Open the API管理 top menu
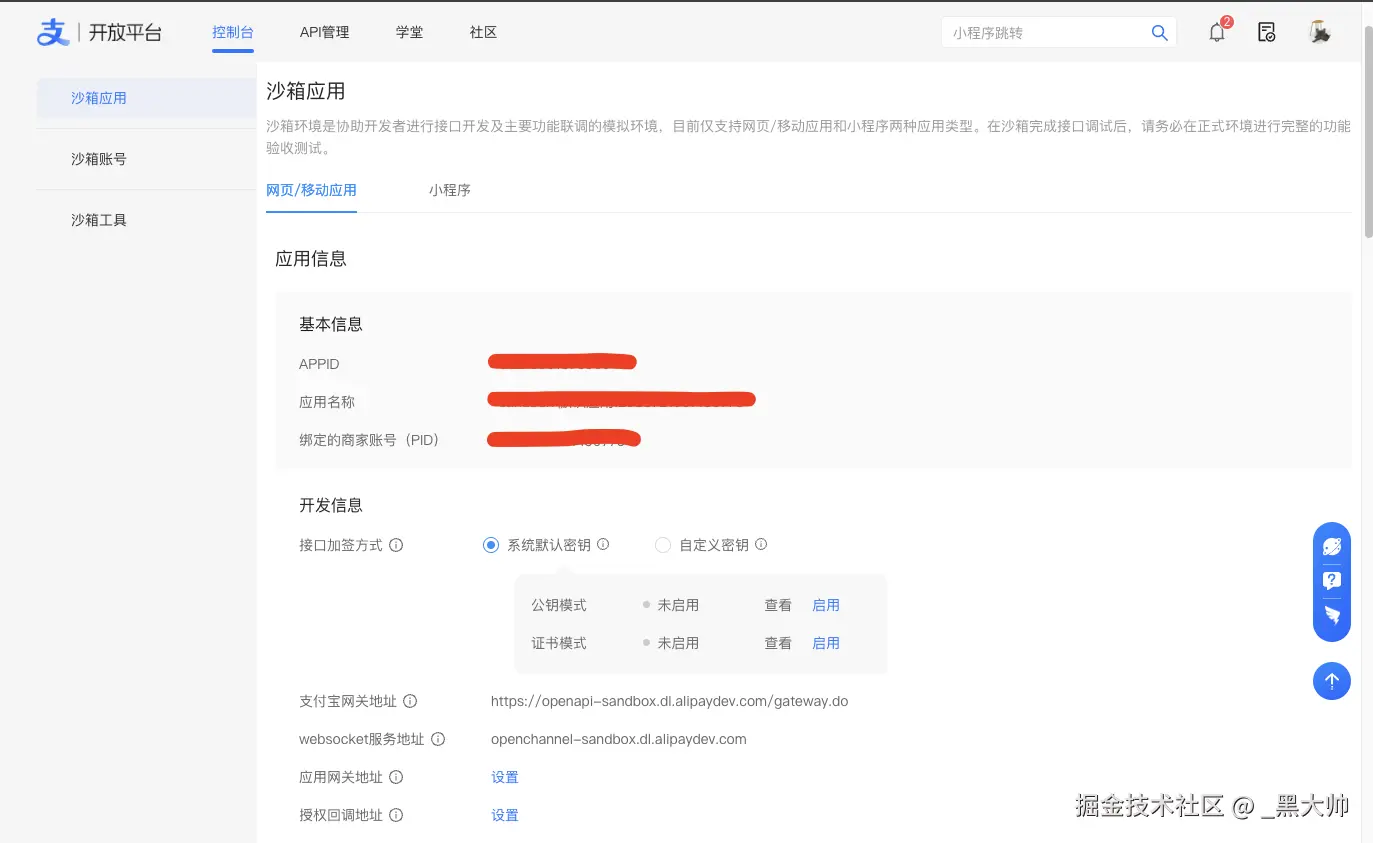This screenshot has width=1373, height=843. [x=325, y=32]
